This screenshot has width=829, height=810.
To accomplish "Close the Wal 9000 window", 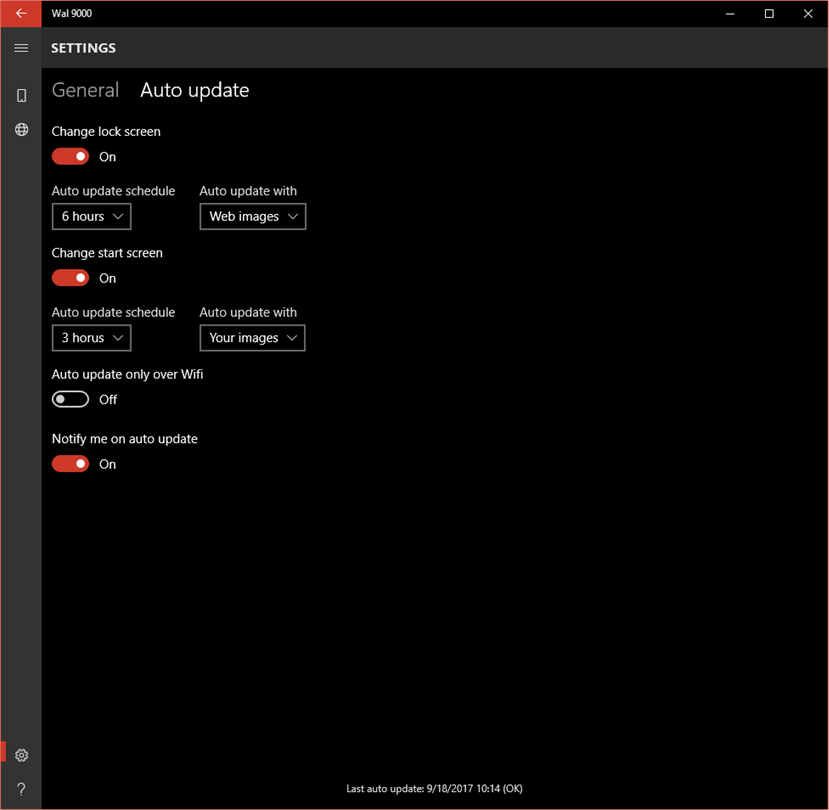I will (x=808, y=14).
